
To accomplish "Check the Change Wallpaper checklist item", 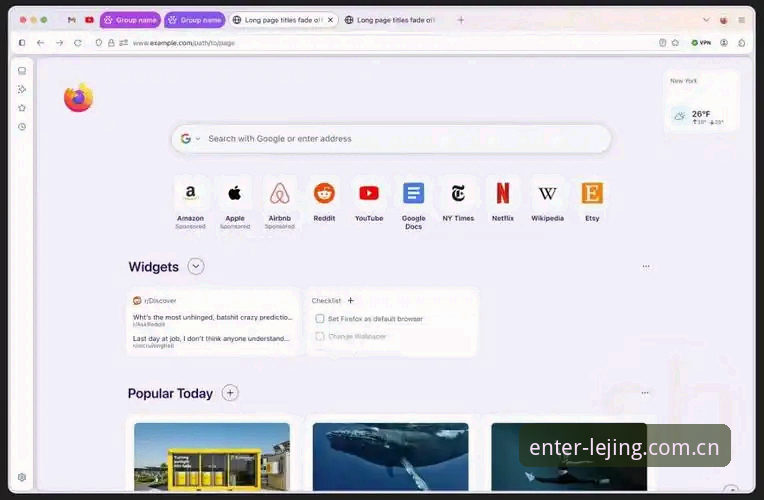I will [320, 336].
